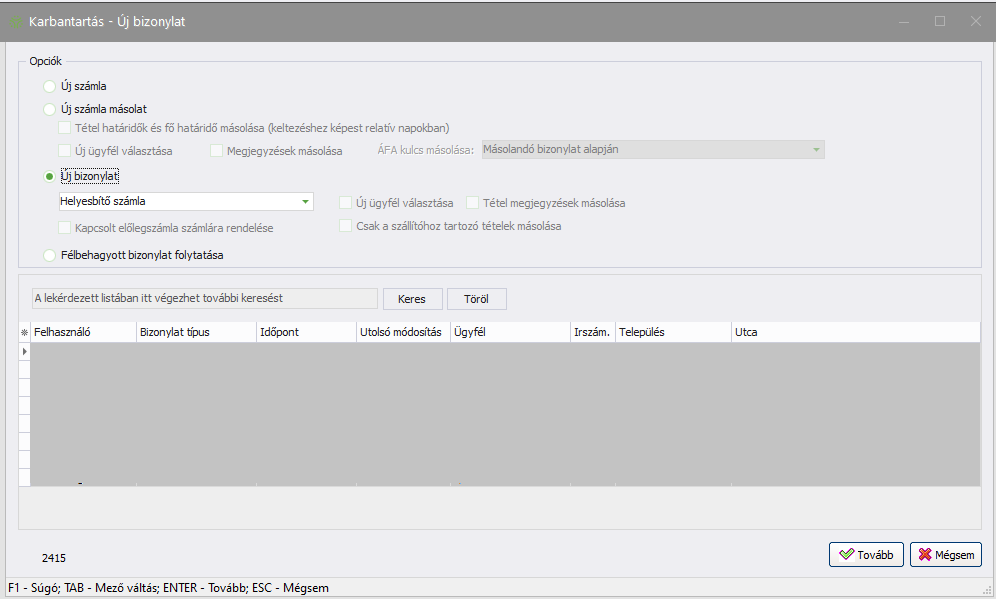
Task: Click the Keres search button
Action: click(x=412, y=299)
